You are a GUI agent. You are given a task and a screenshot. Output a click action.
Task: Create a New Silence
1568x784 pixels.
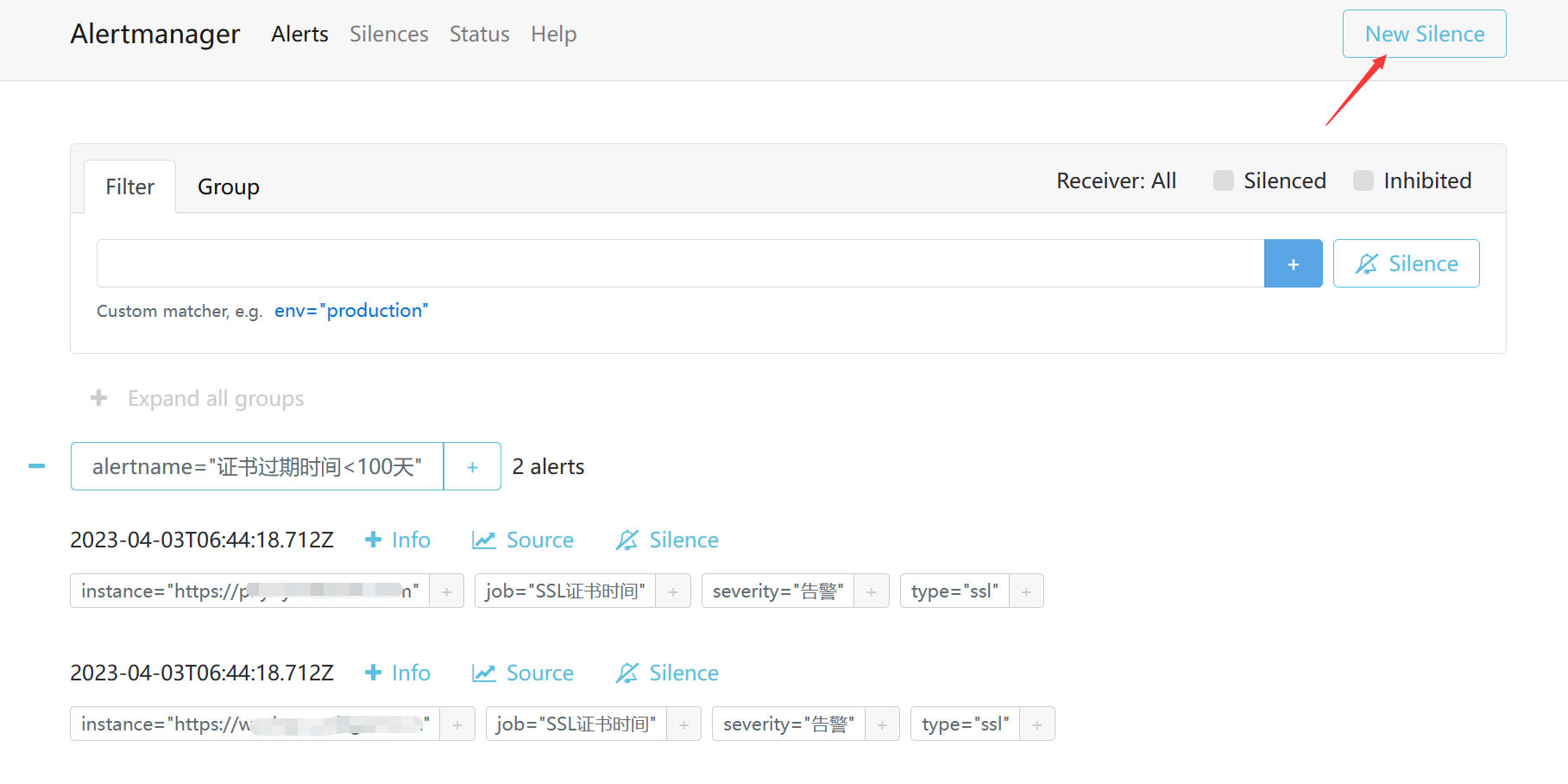point(1423,34)
